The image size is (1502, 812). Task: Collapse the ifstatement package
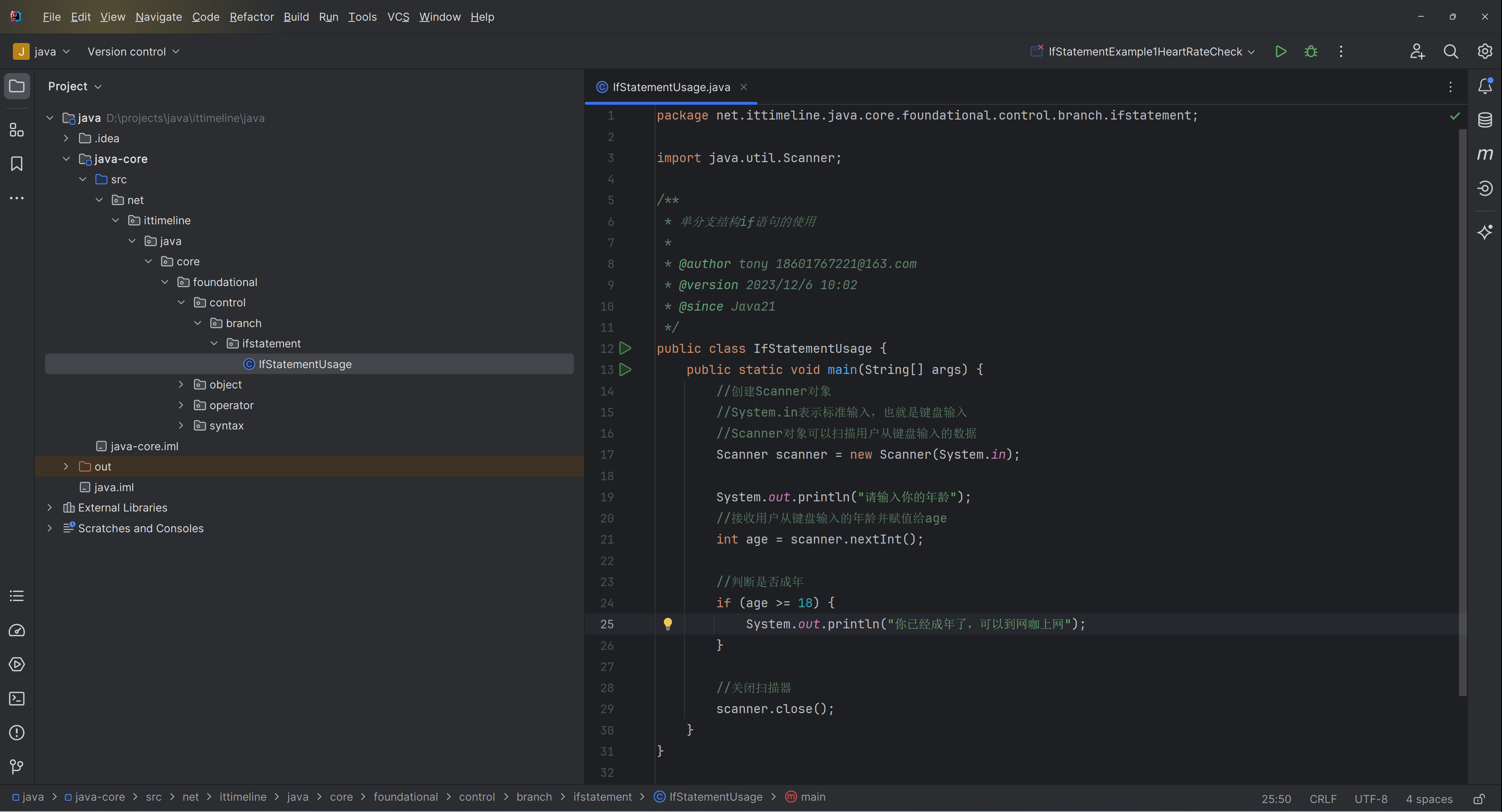click(214, 343)
